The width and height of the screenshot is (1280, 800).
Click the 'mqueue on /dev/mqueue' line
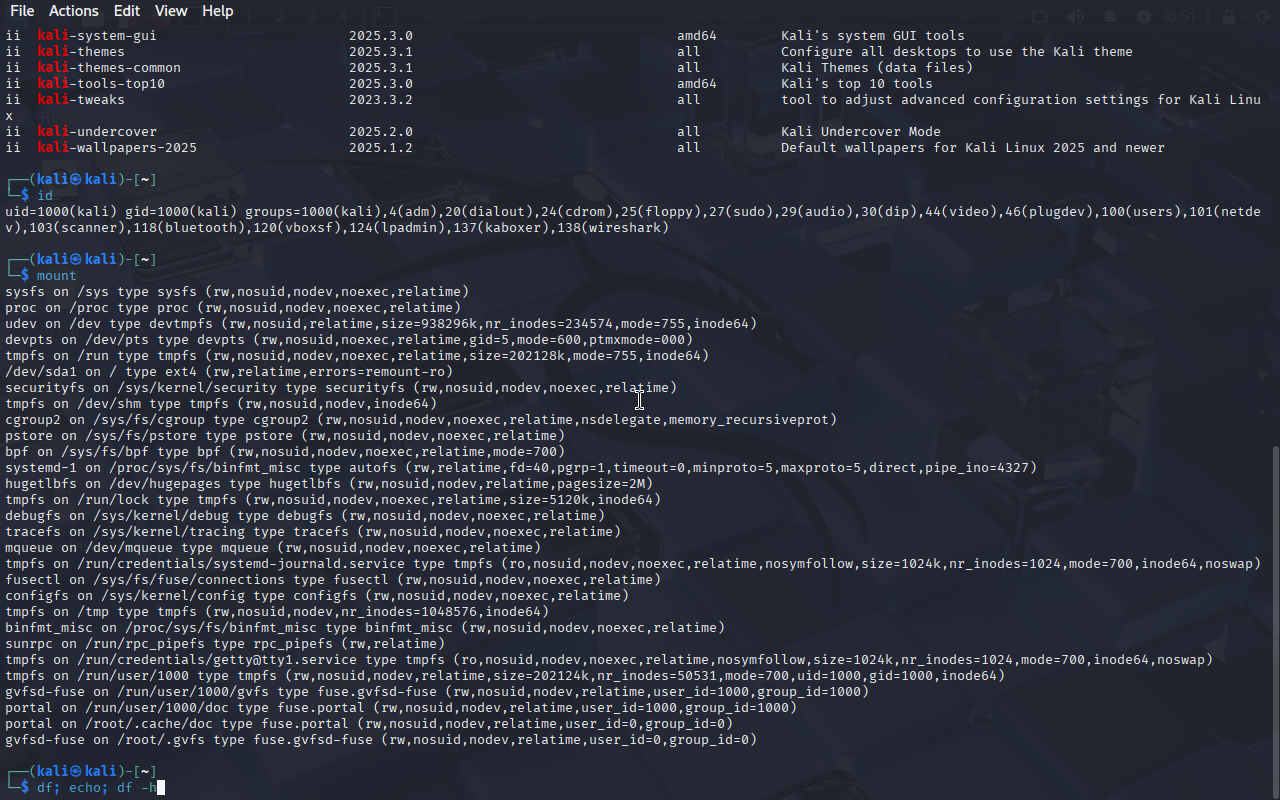click(273, 548)
